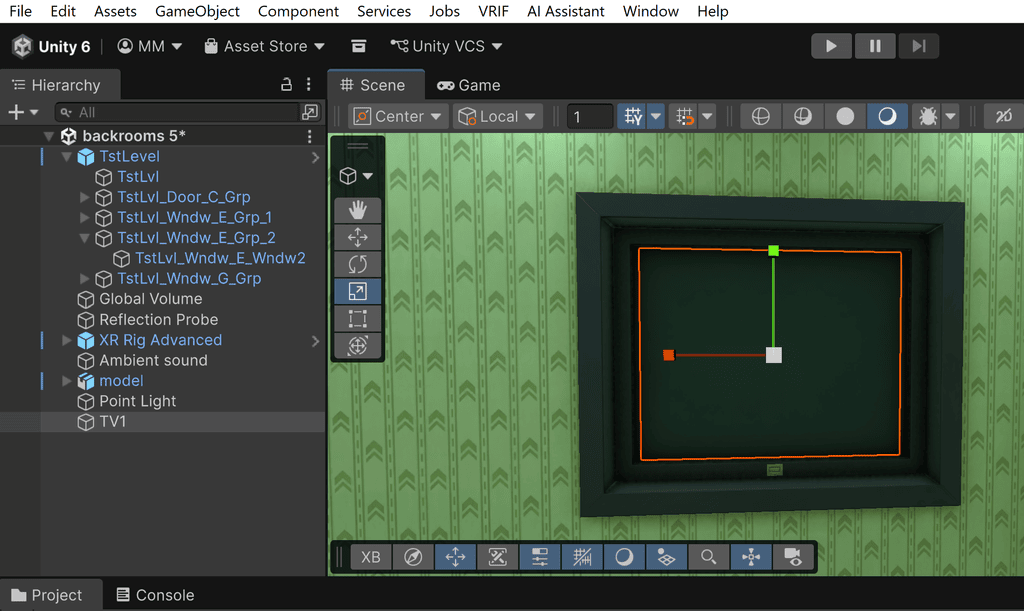
Task: Open the search window icon in Hierarchy
Action: click(x=310, y=112)
